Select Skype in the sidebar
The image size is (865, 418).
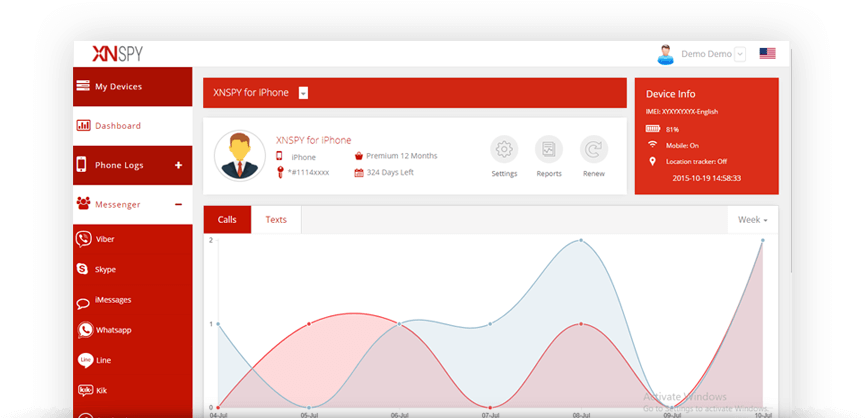pos(105,270)
